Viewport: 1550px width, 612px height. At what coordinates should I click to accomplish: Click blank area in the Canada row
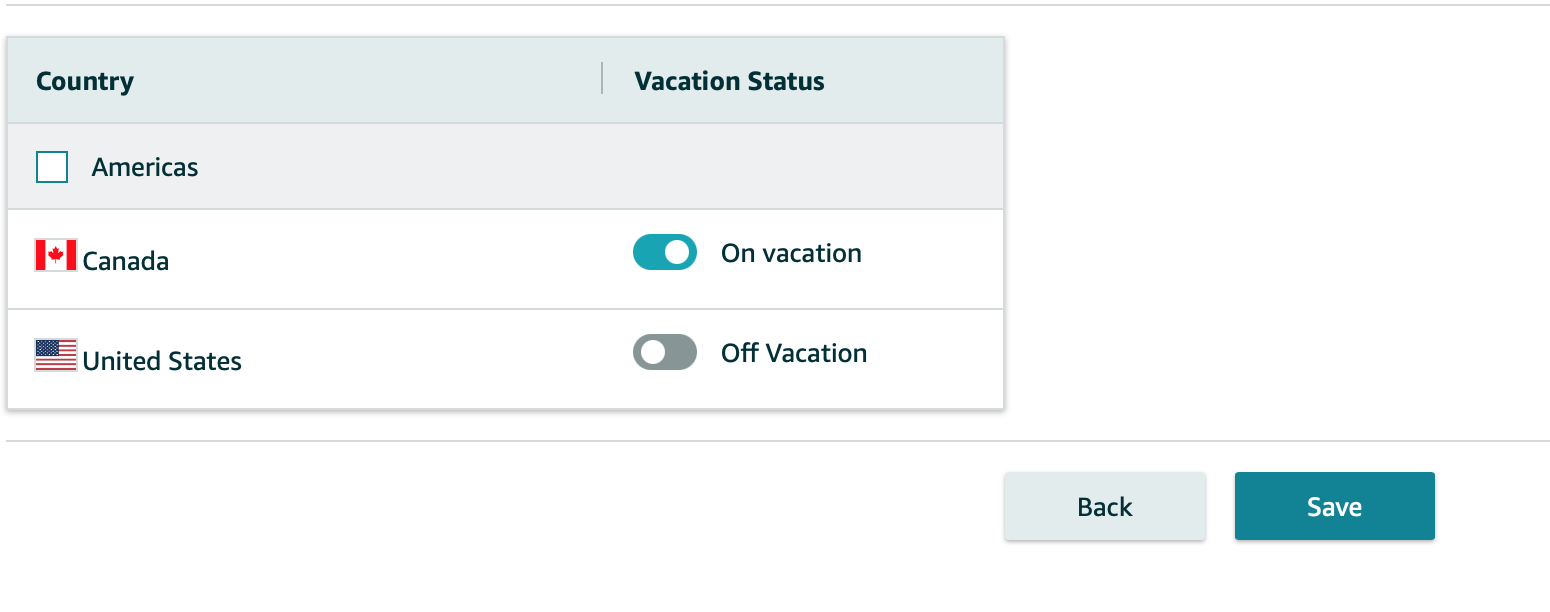[400, 260]
